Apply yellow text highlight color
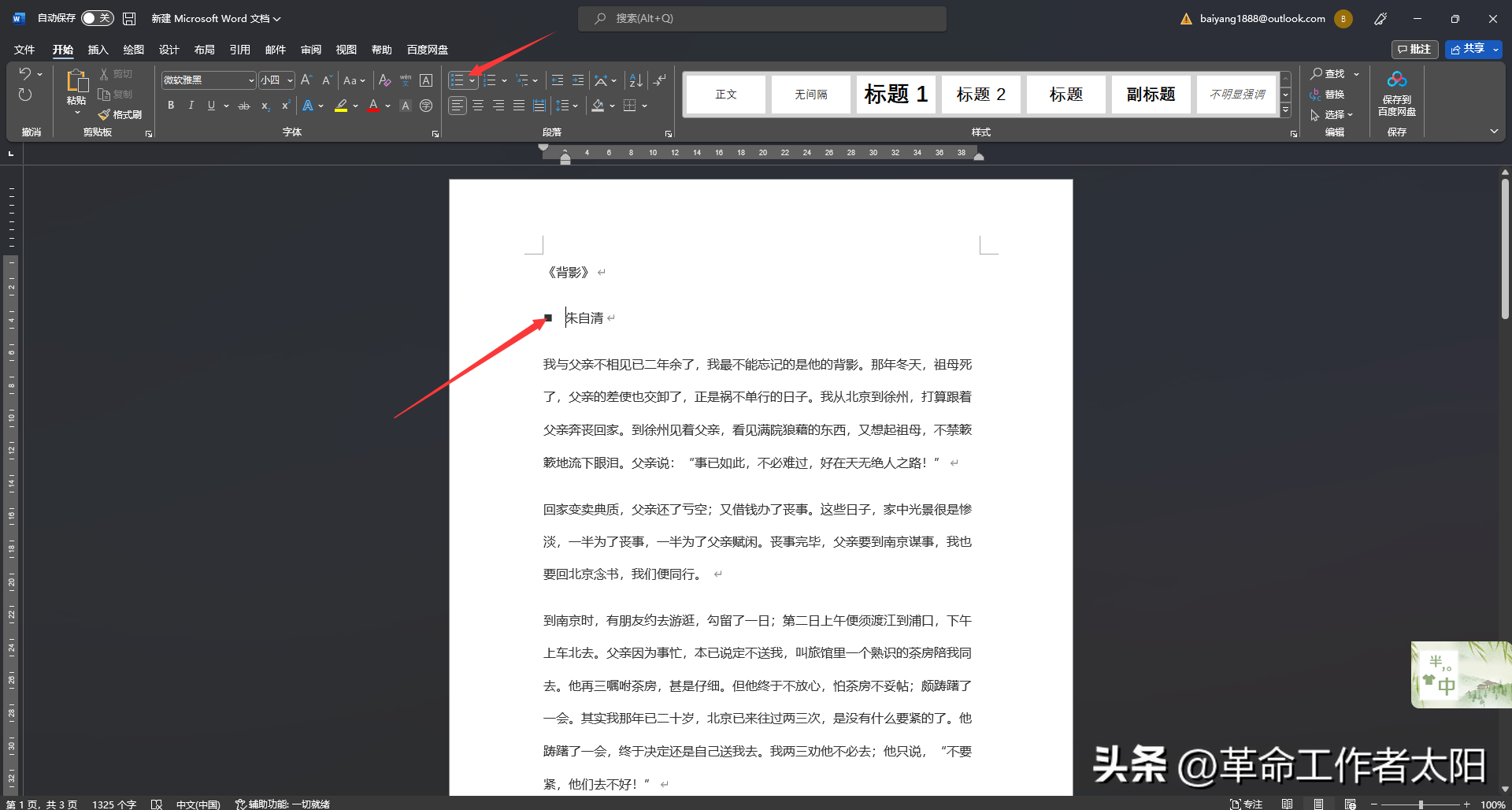Screen dimensions: 1512x810 341,106
